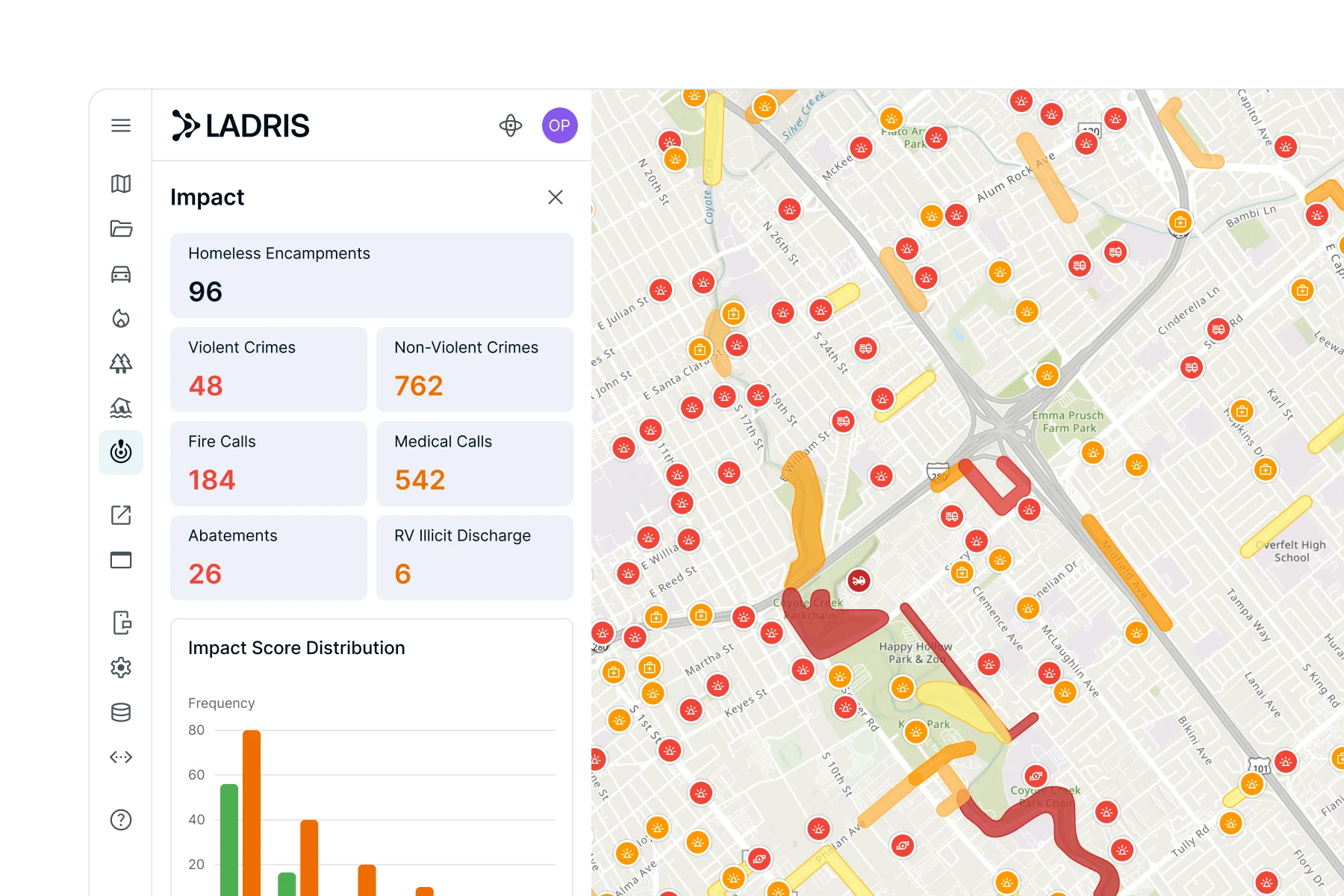Click the LADRIS logo
The height and width of the screenshot is (896, 1344).
point(240,125)
